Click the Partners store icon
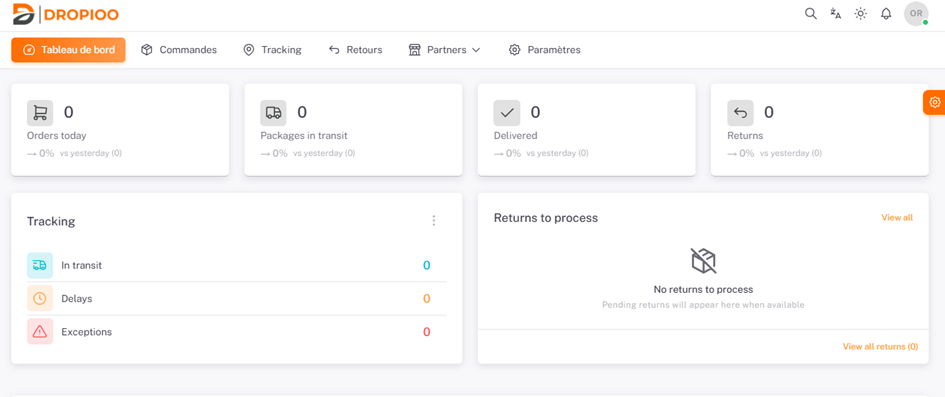This screenshot has width=945, height=397. tap(414, 50)
